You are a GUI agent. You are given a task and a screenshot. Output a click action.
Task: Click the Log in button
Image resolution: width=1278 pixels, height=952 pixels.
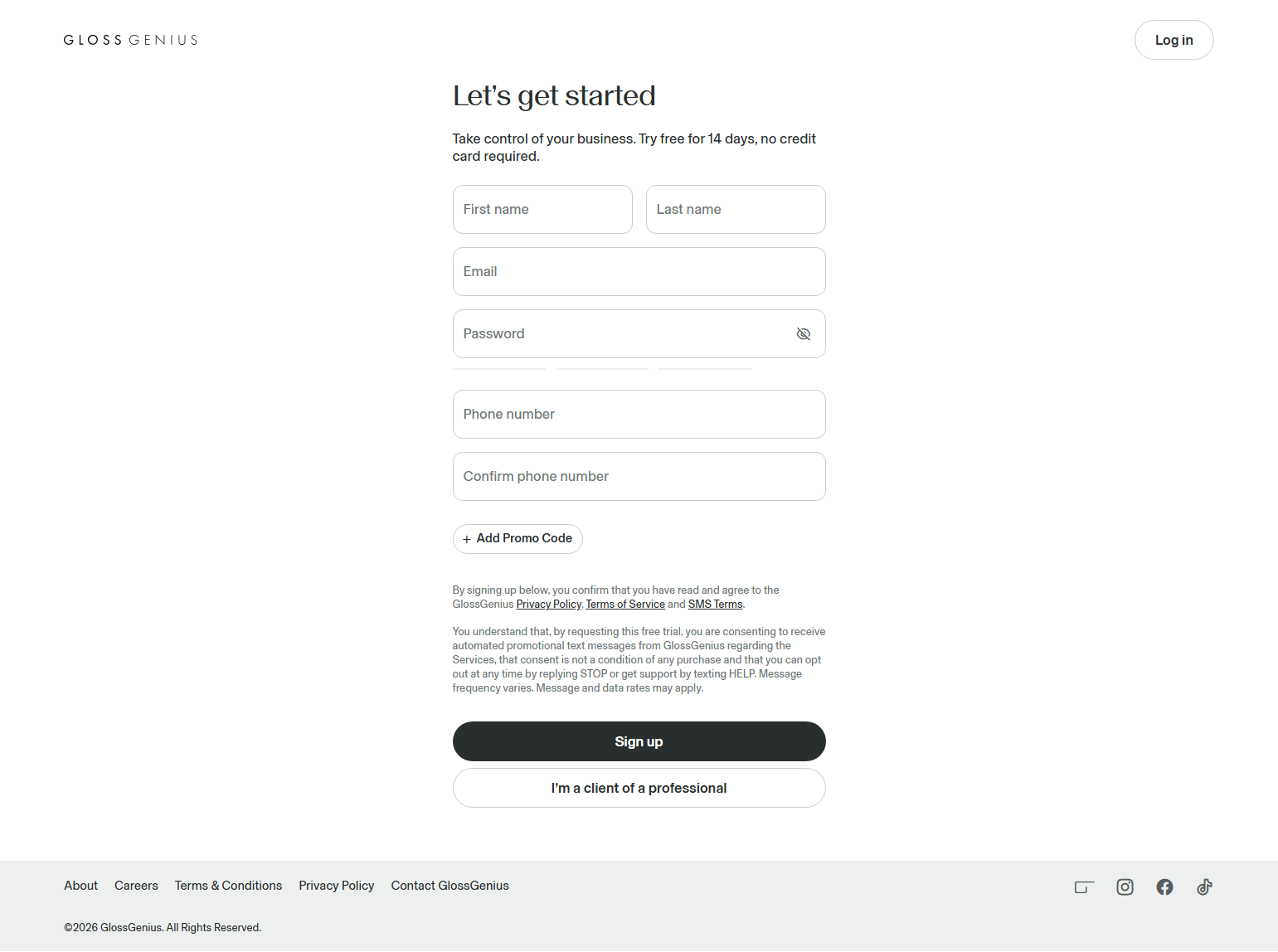[x=1174, y=39]
